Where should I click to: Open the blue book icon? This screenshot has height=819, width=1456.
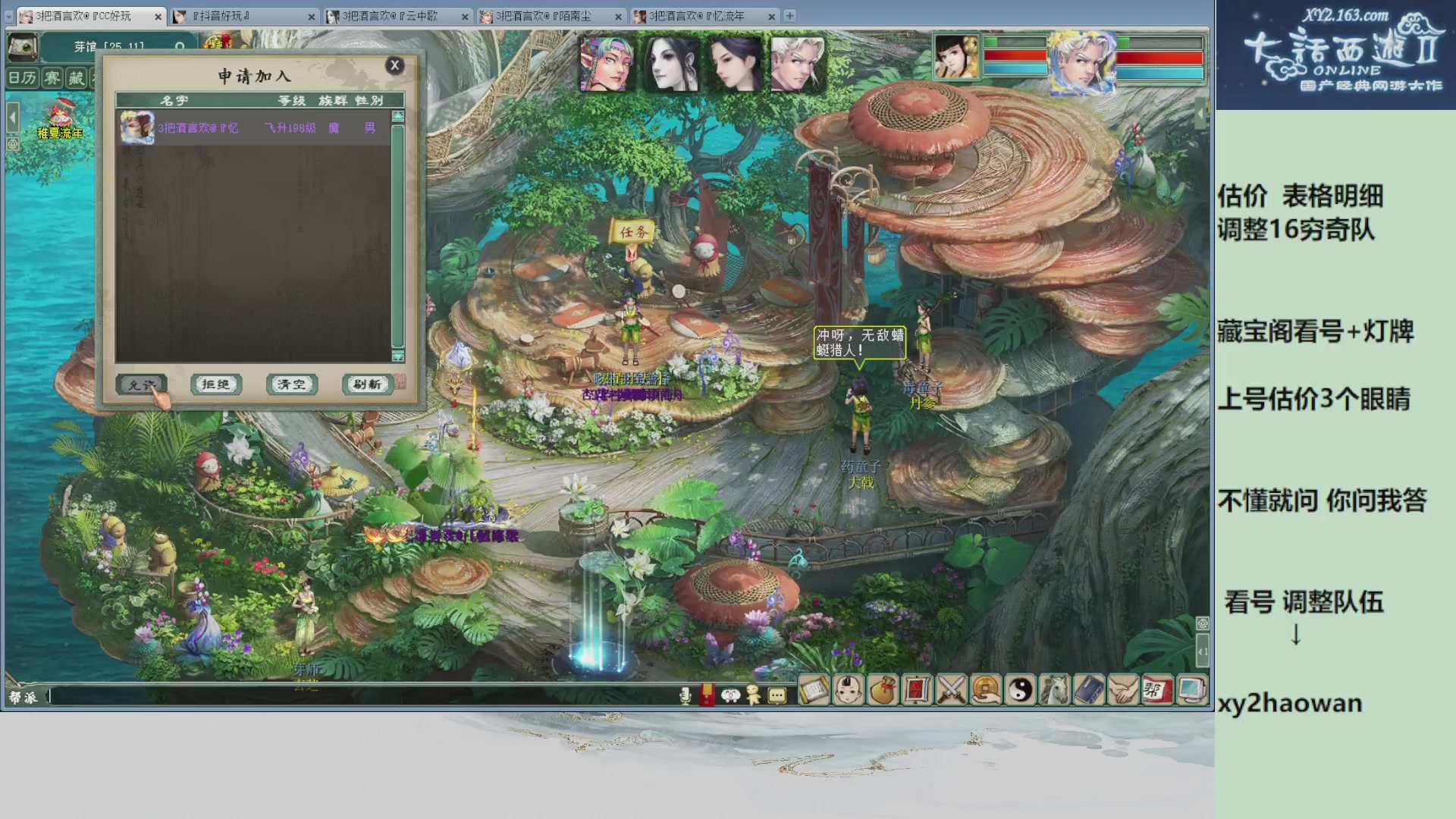tap(1089, 691)
